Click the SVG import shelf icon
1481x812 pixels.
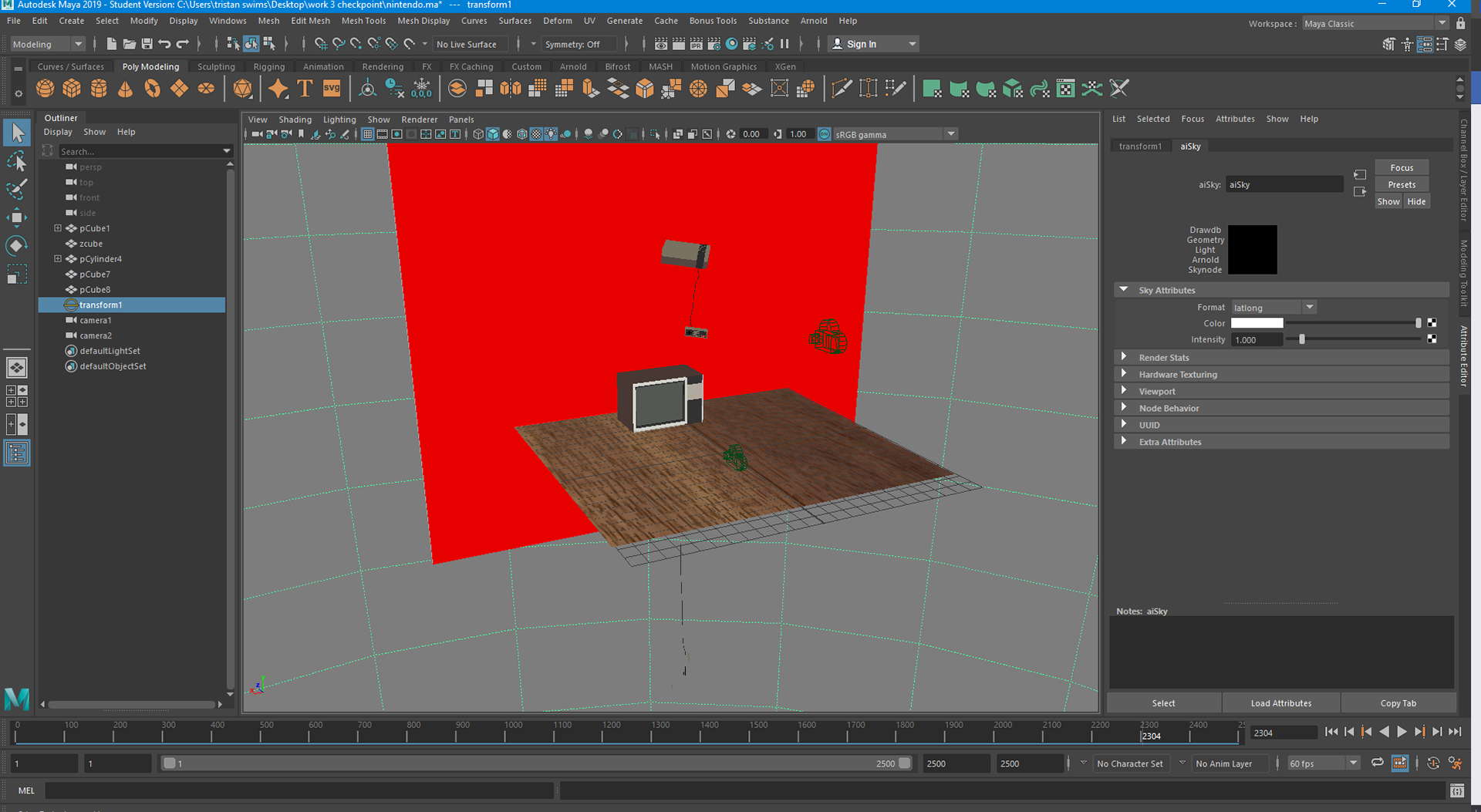point(332,89)
